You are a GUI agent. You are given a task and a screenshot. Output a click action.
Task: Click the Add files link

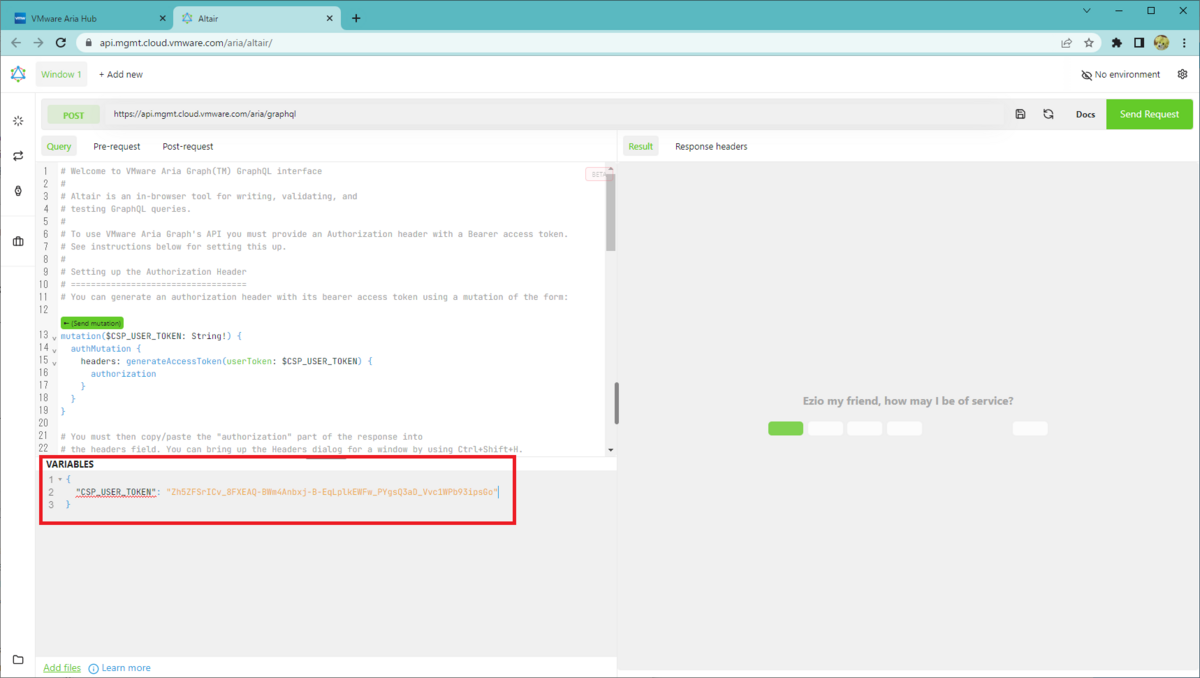[62, 668]
